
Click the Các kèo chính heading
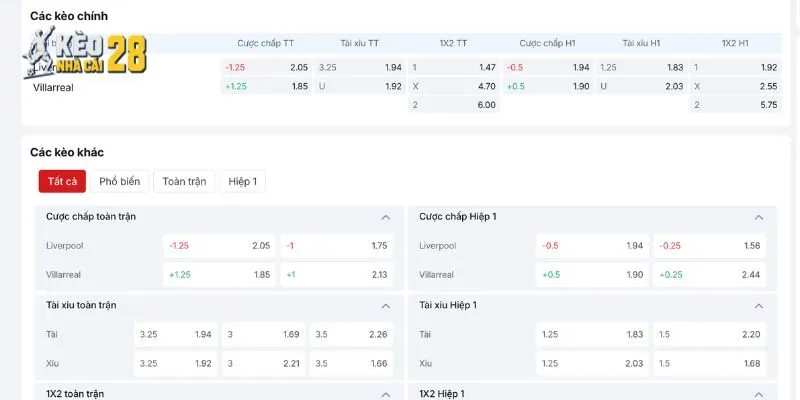[x=69, y=16]
